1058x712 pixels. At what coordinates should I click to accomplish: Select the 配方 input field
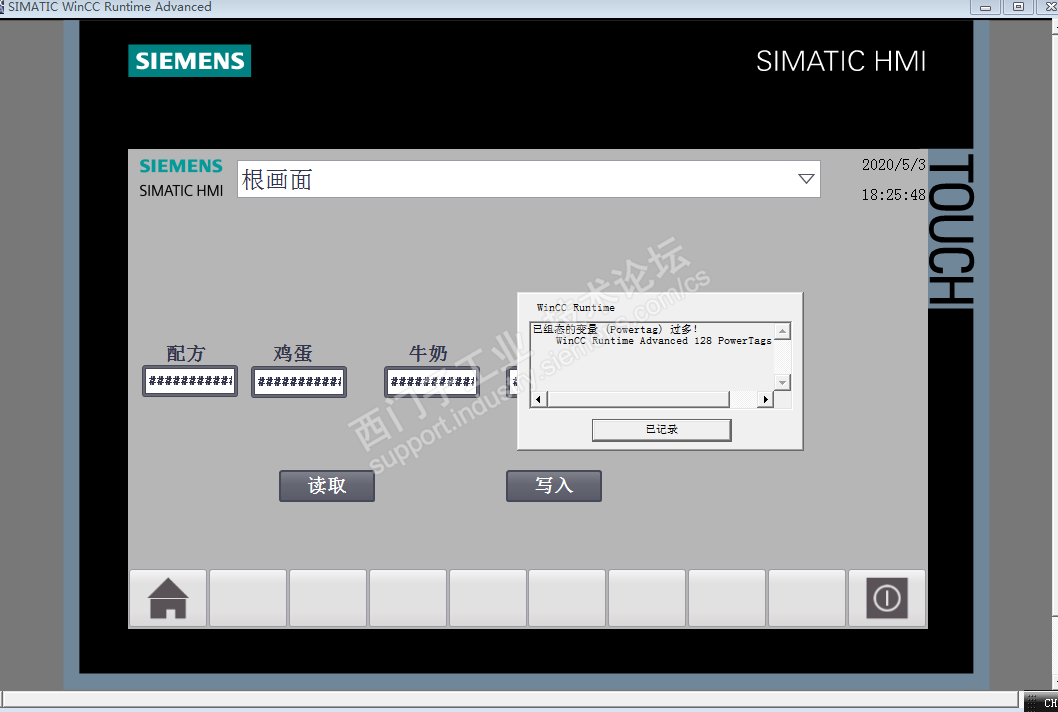[x=190, y=381]
